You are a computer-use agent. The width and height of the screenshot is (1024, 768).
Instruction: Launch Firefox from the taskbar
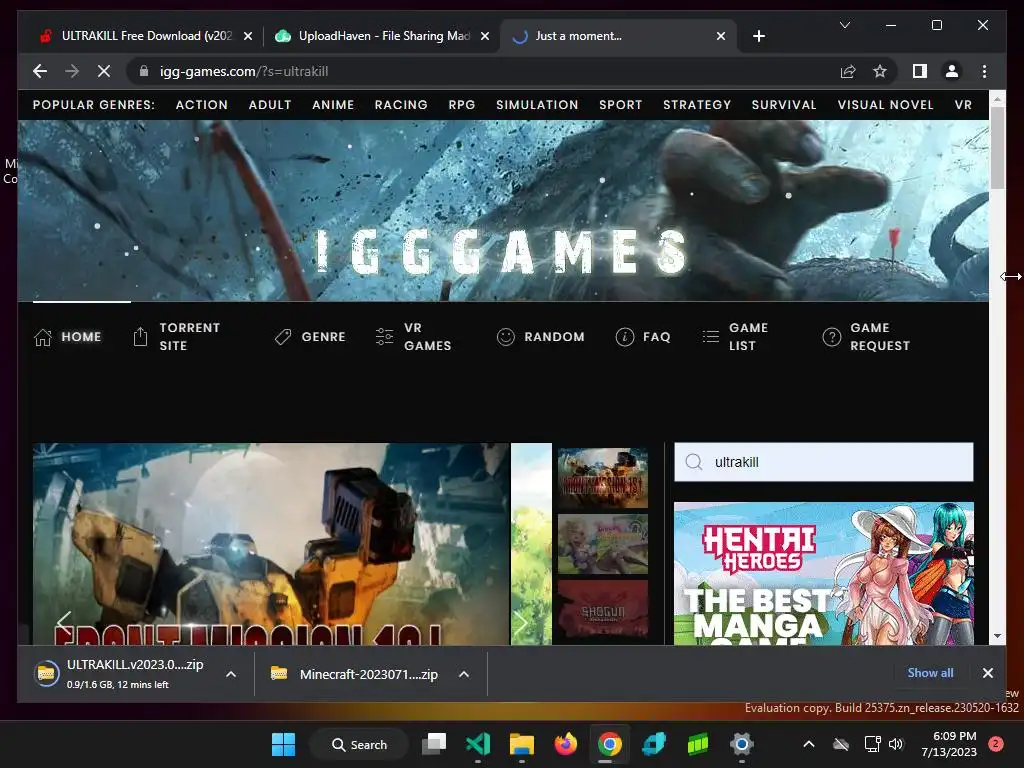[566, 744]
